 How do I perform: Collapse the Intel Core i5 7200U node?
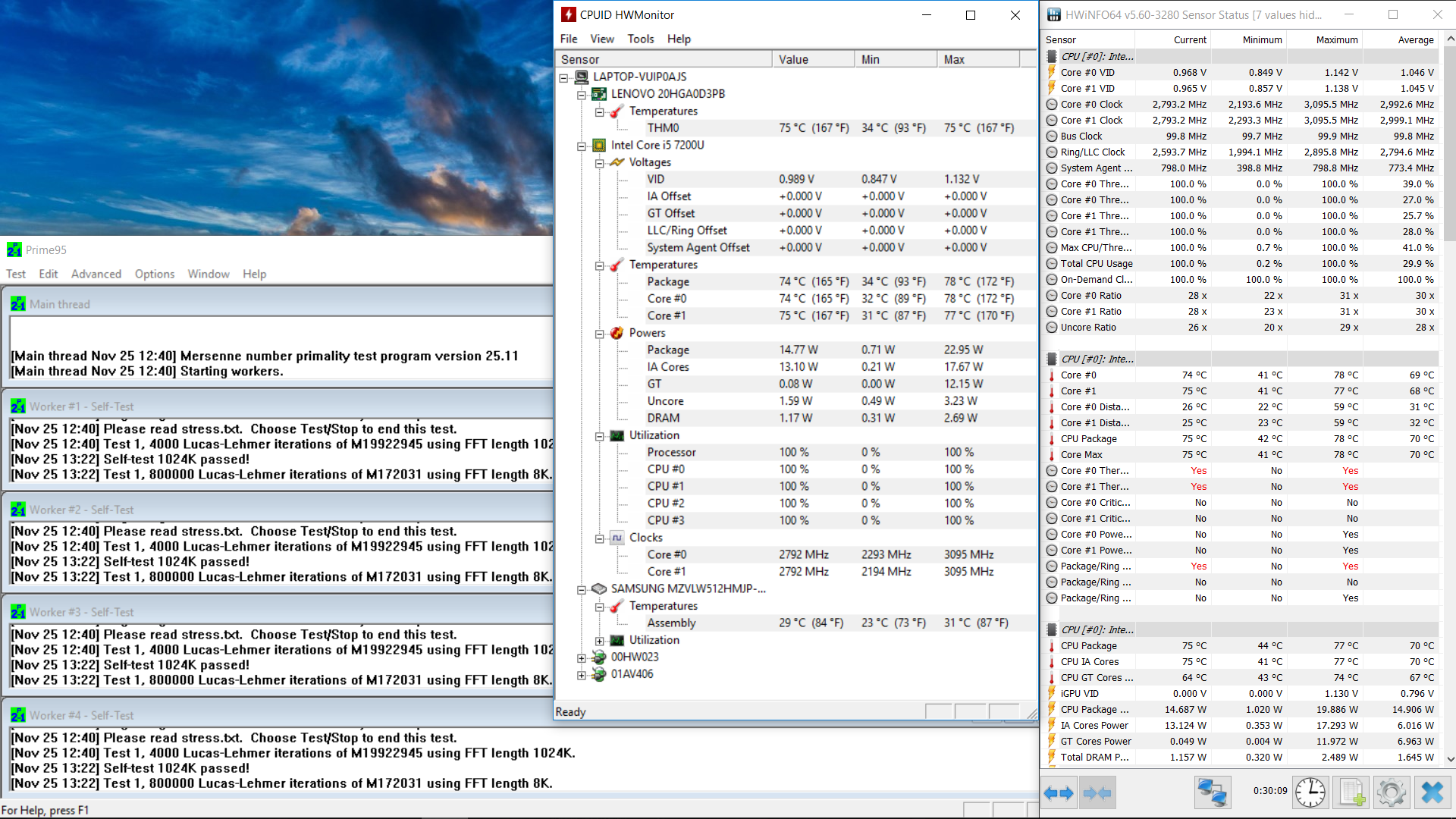click(x=582, y=146)
